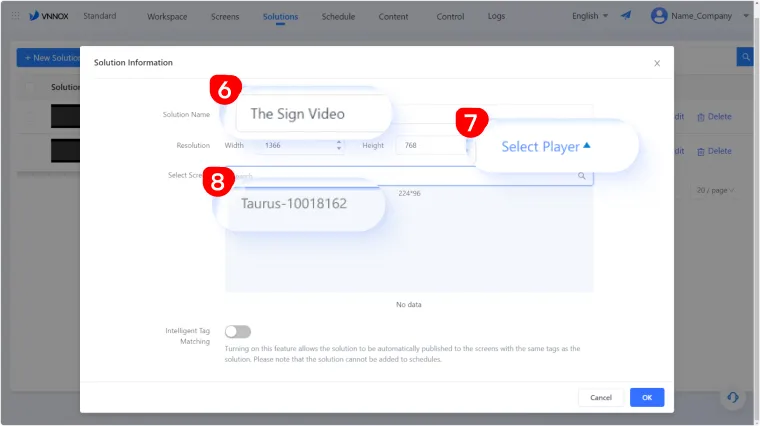The height and width of the screenshot is (426, 760).
Task: Open the headset support chat icon
Action: click(733, 397)
